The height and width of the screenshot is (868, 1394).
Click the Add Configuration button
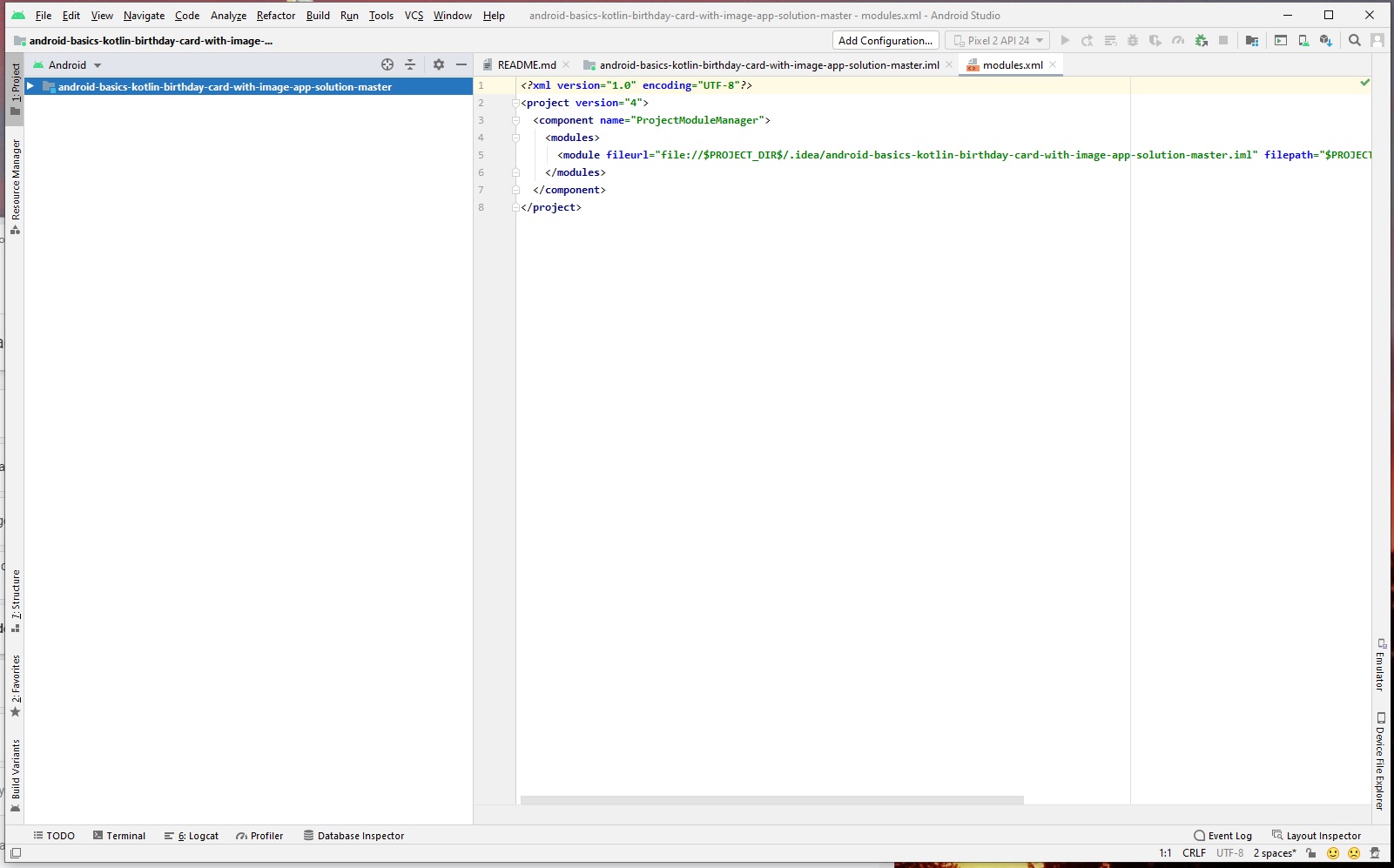(x=885, y=40)
